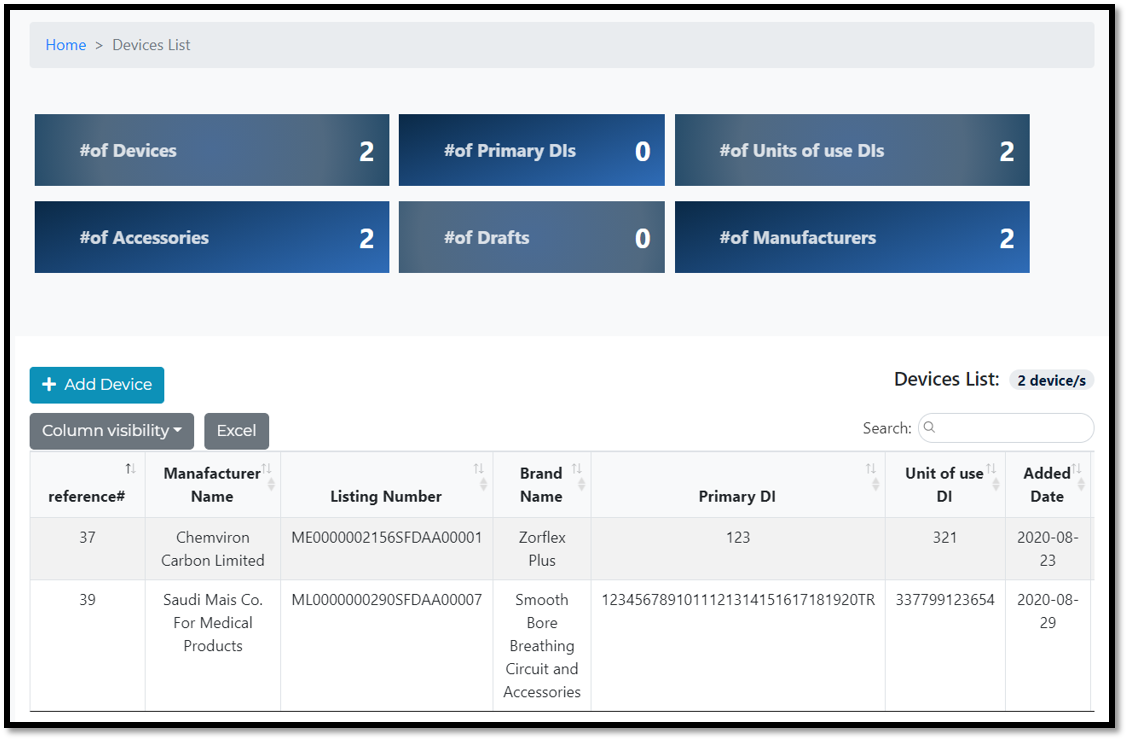Open the #of Manufacturers stat card
The image size is (1128, 741).
click(x=852, y=237)
